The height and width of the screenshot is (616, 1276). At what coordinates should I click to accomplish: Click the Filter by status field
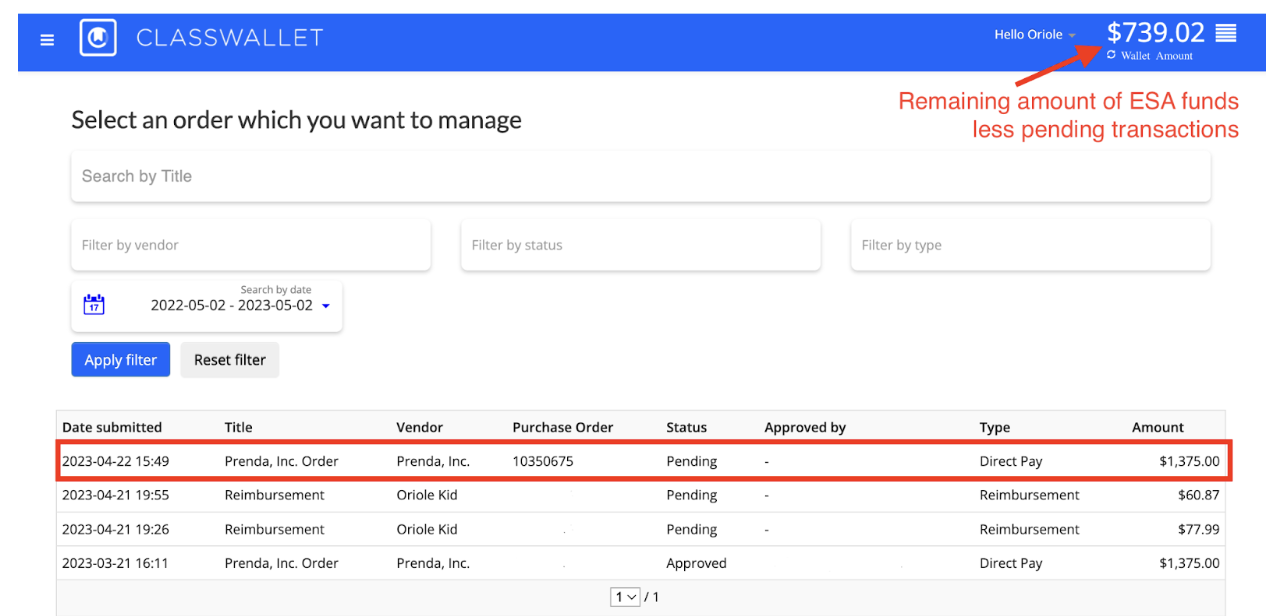coord(640,245)
